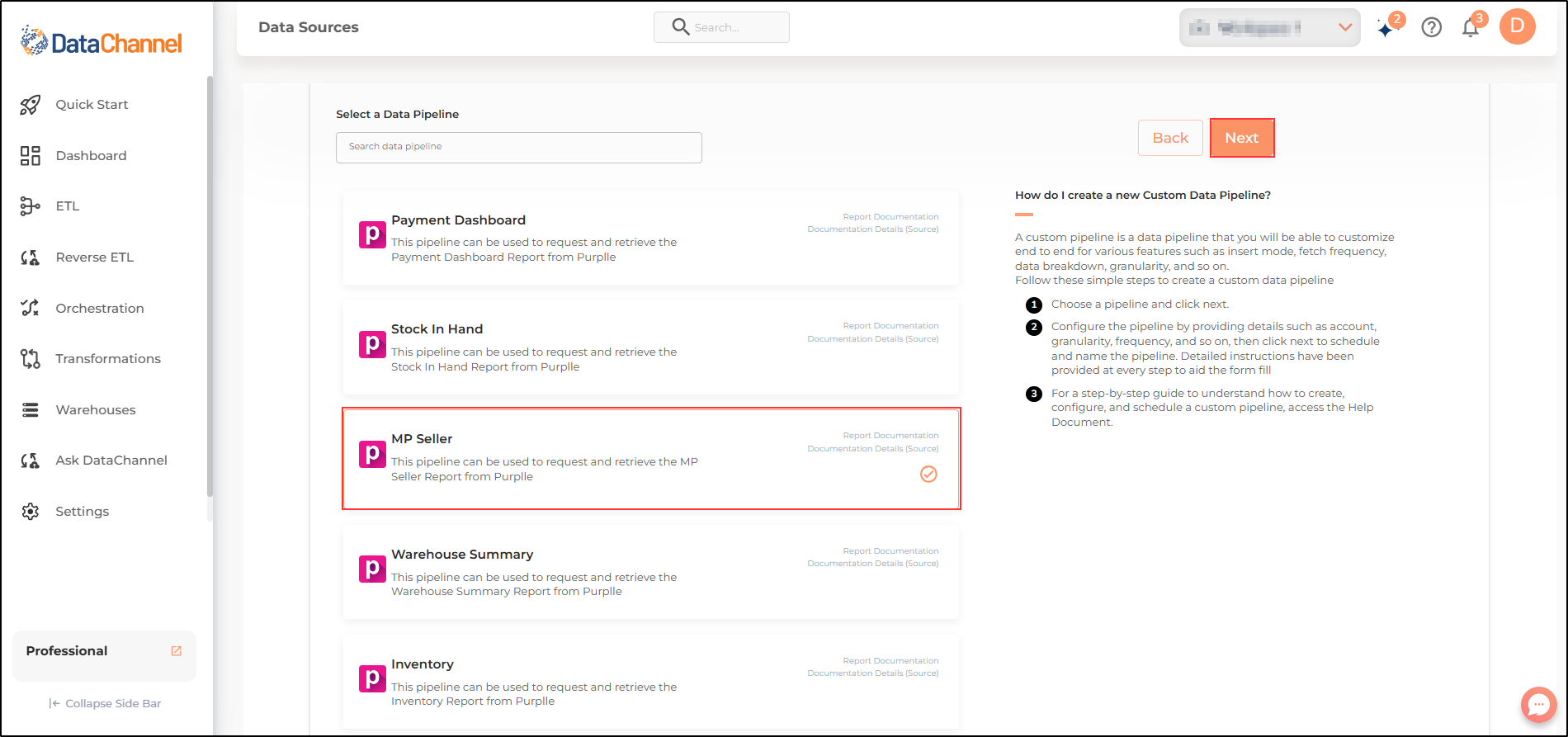Click the Transformations icon
Viewport: 1568px width, 737px height.
tap(31, 359)
